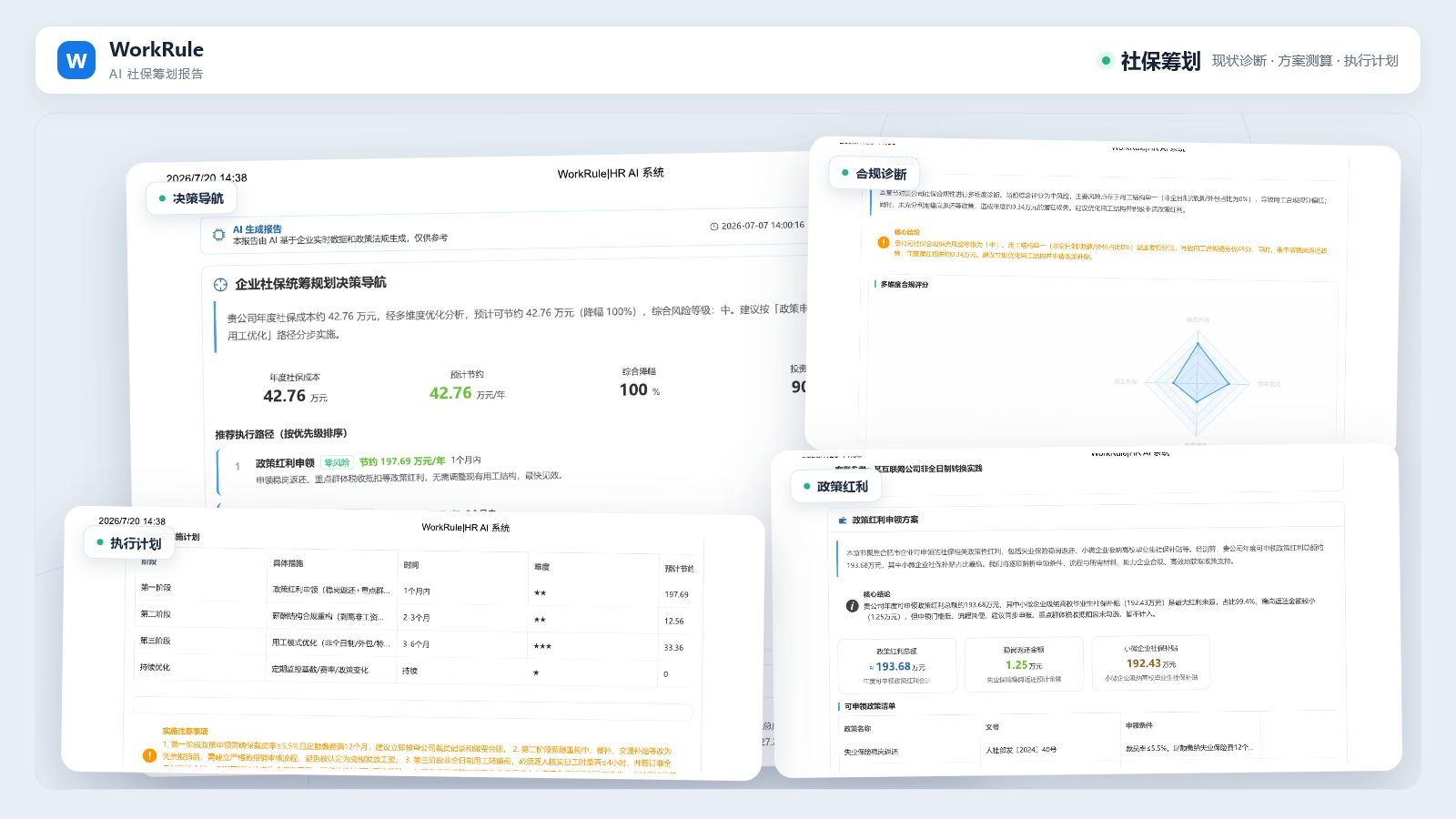Select the 稳岗返还金额 1.25 万元 card
Screen dimensions: 1456x819
1024,664
